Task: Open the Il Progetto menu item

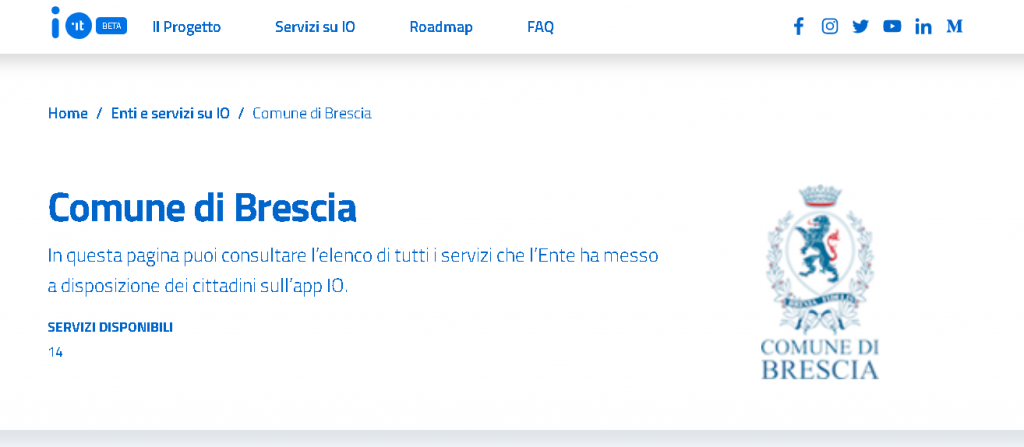Action: (187, 27)
